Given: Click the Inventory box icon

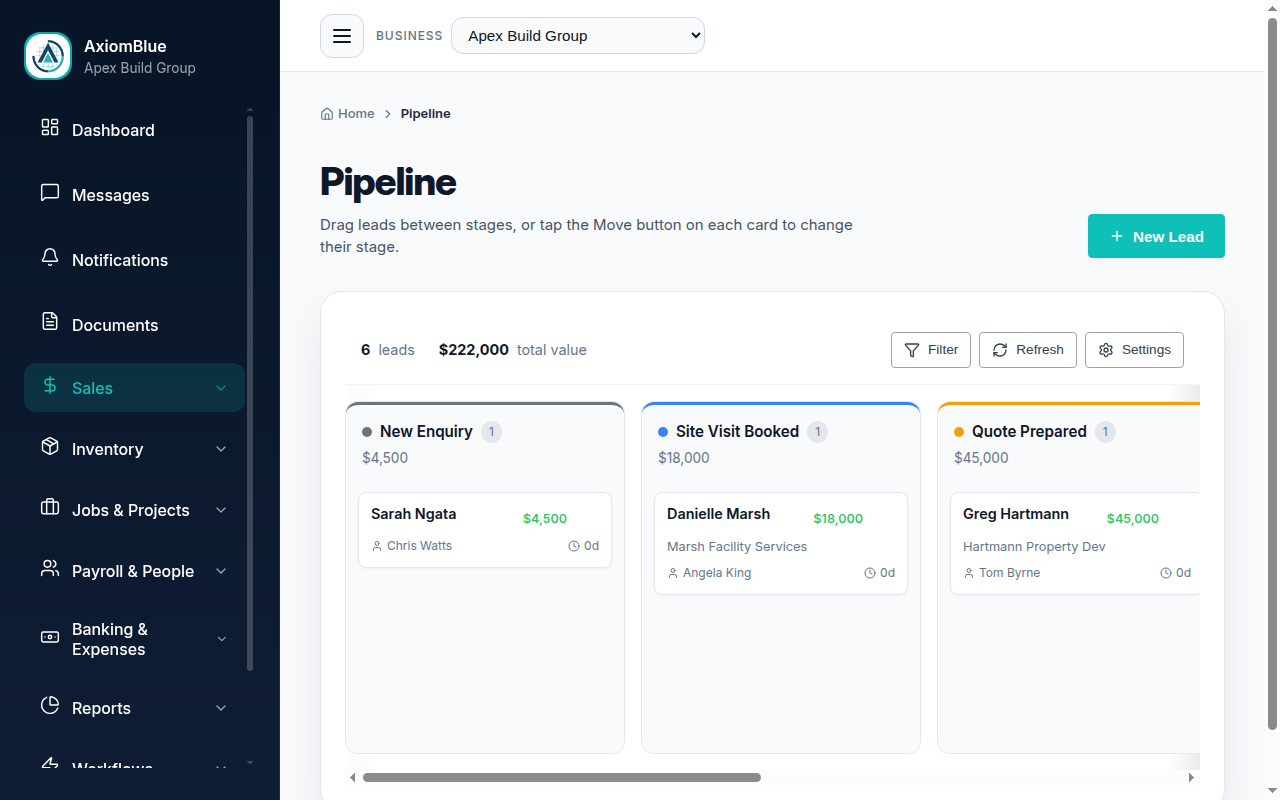Looking at the screenshot, I should [x=50, y=447].
